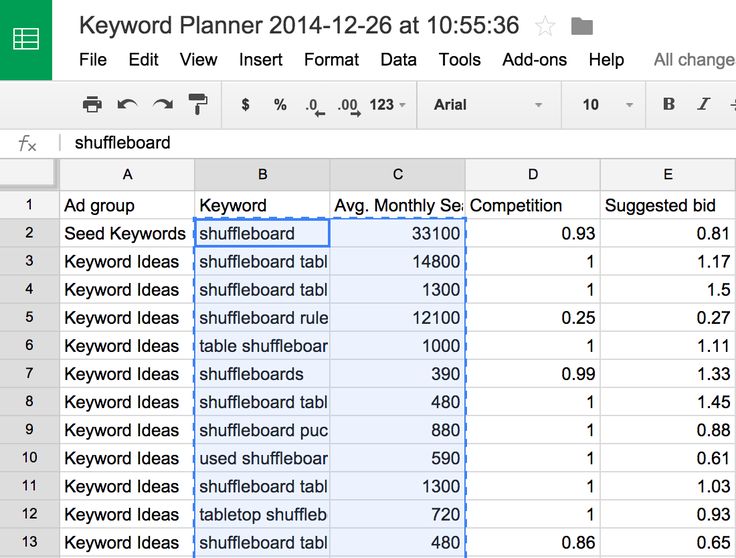Decrease decimal places button
This screenshot has width=736, height=558.
pos(314,105)
